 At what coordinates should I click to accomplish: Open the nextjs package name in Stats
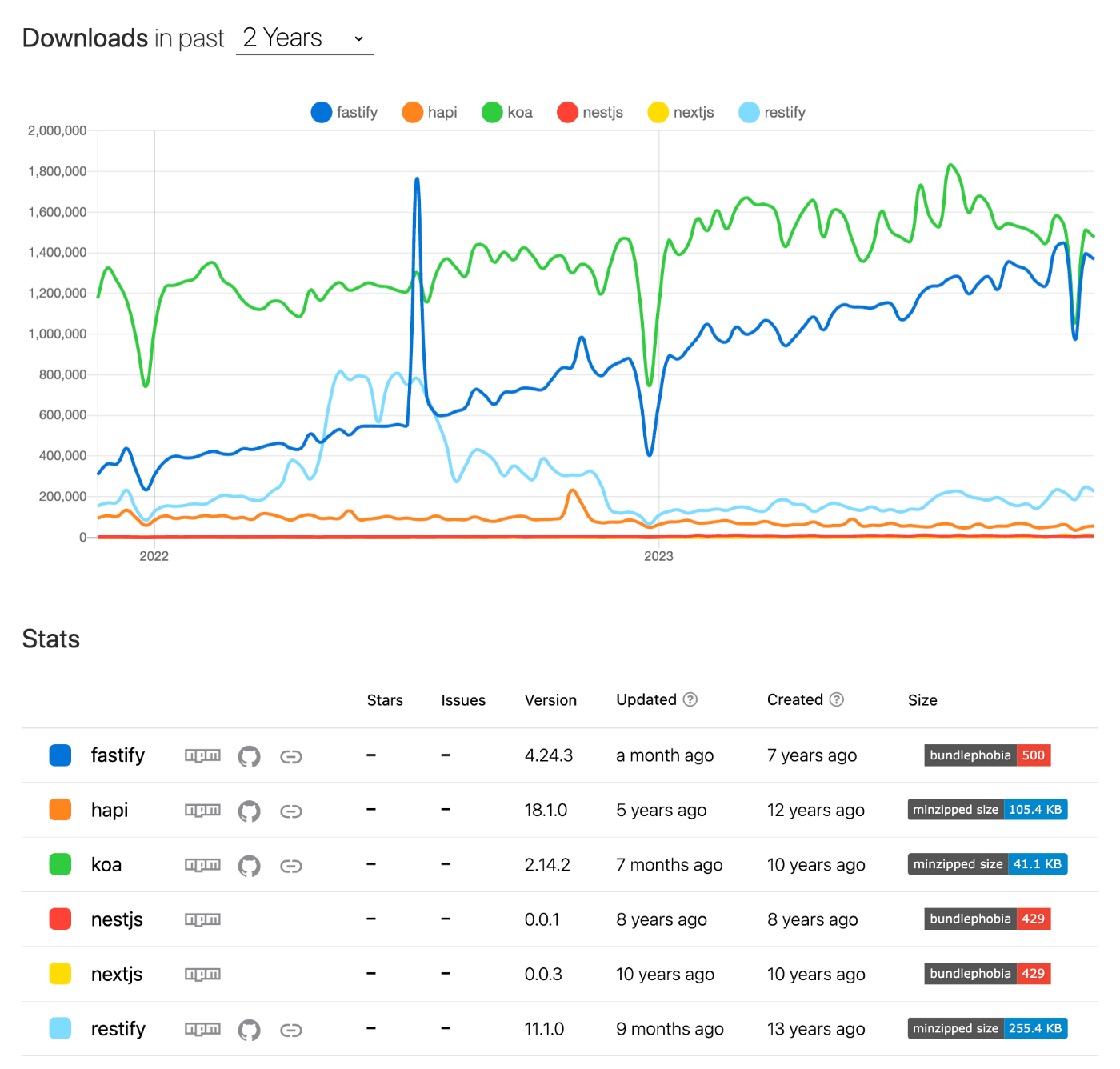tap(117, 974)
